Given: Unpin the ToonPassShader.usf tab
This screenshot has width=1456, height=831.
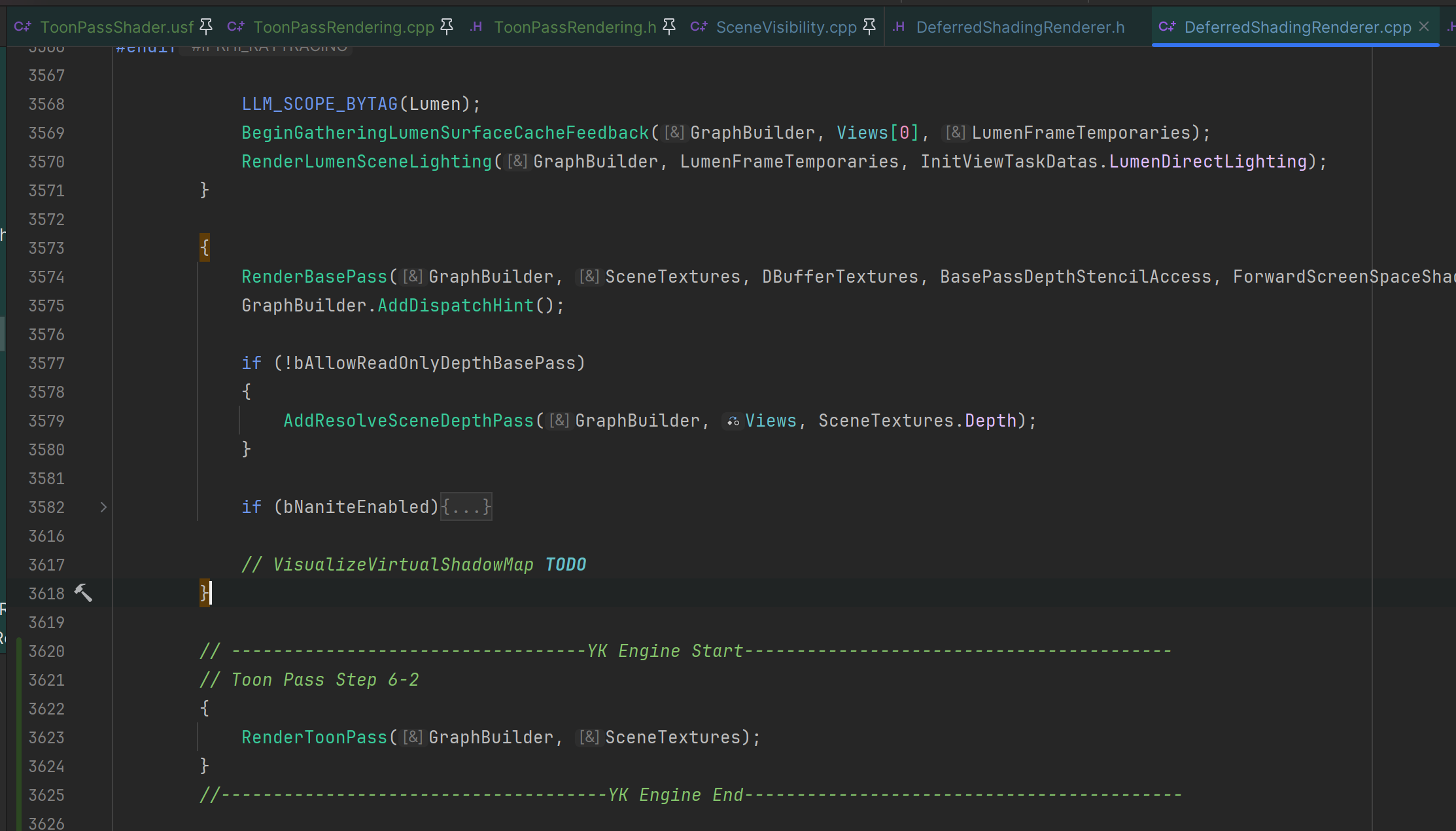Looking at the screenshot, I should (x=206, y=26).
